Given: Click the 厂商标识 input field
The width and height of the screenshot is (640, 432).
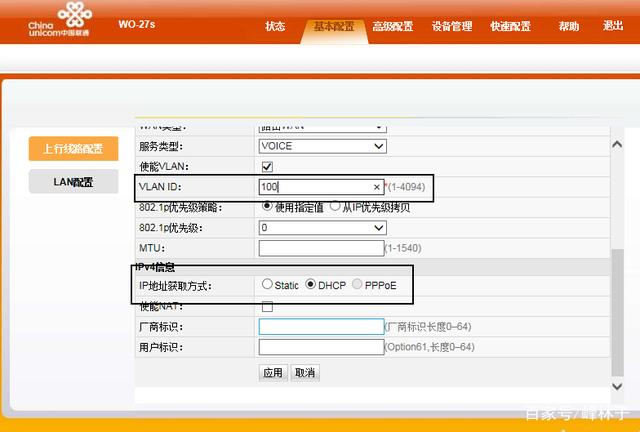Looking at the screenshot, I should [x=322, y=327].
